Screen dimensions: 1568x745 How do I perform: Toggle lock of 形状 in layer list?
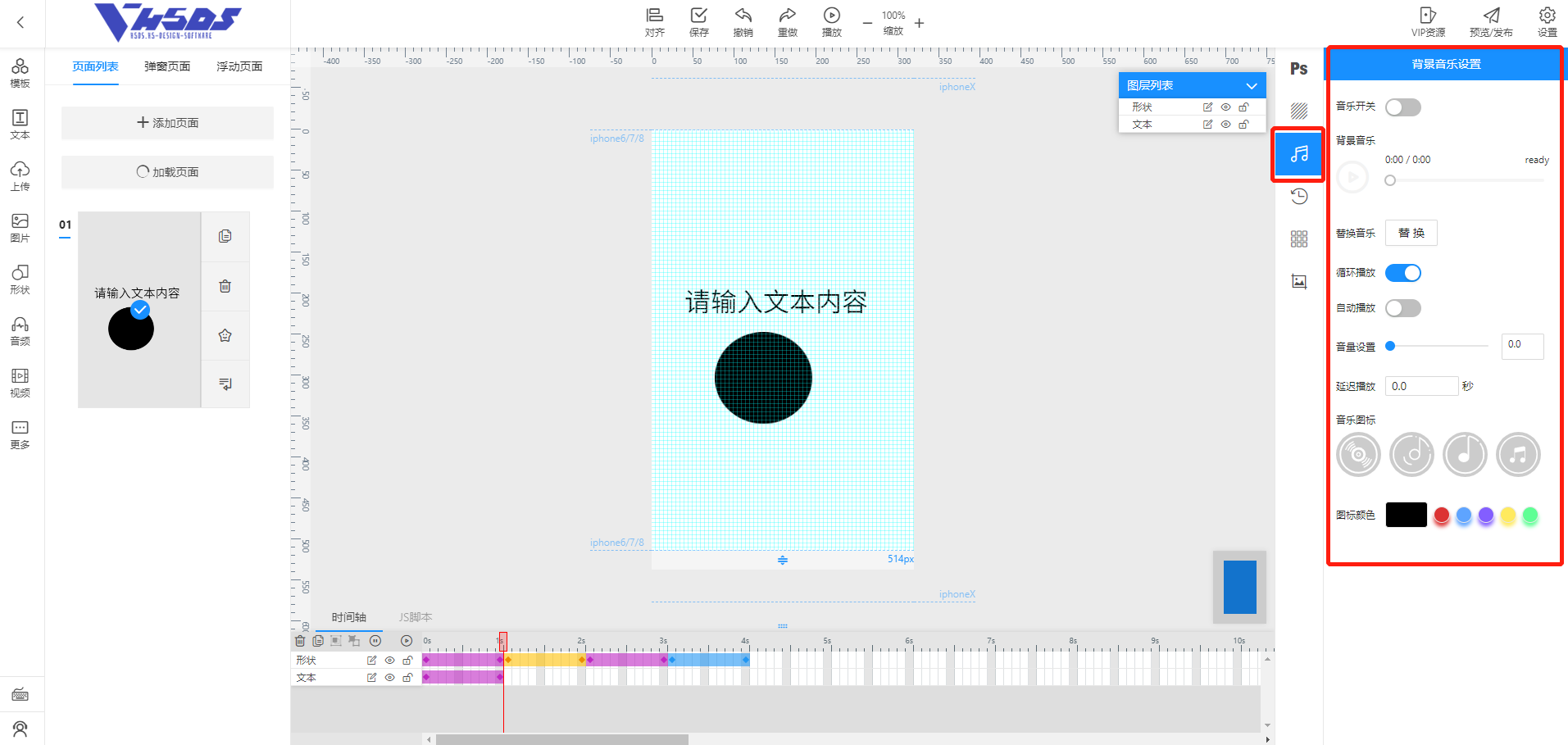(1243, 107)
